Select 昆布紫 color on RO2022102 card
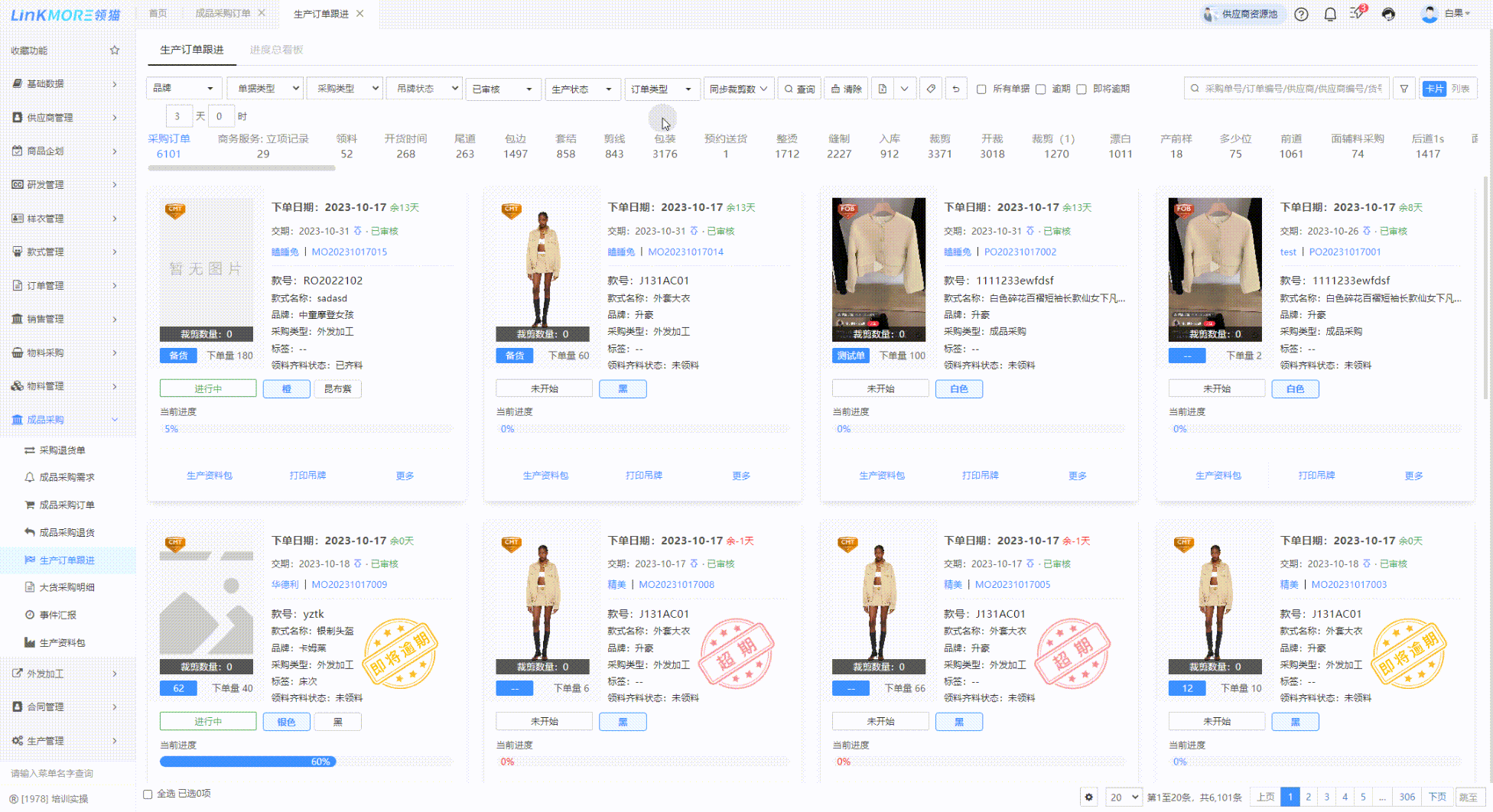Image resolution: width=1493 pixels, height=812 pixels. click(x=337, y=388)
